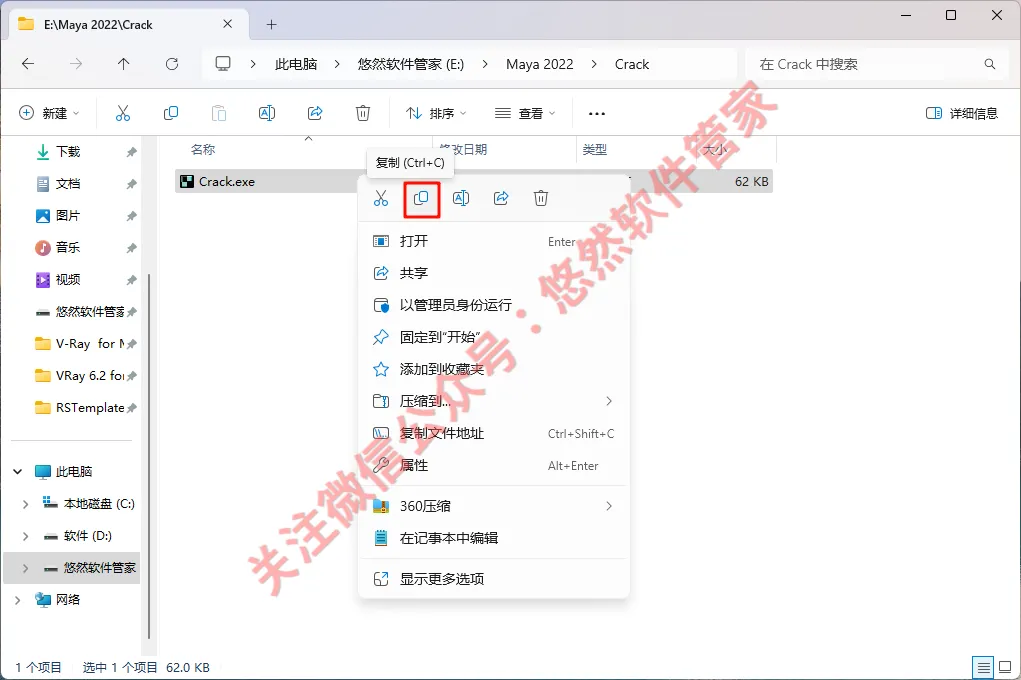Expand the 本地磁盘 (C:) tree node
This screenshot has width=1021, height=680.
pos(25,503)
